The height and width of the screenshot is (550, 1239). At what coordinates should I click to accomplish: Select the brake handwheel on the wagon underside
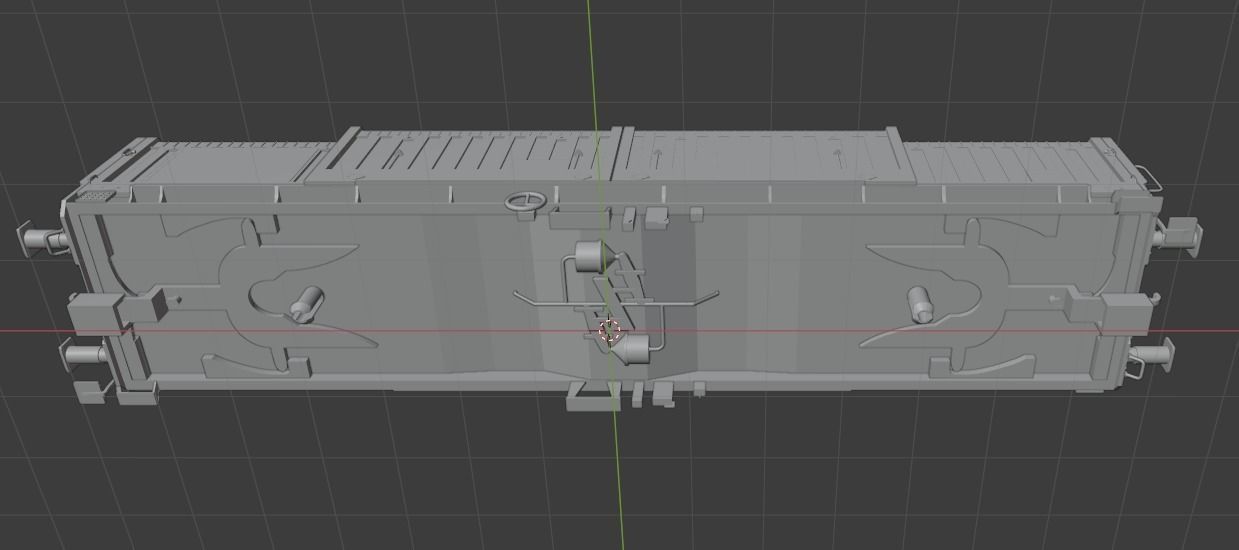pyautogui.click(x=525, y=203)
